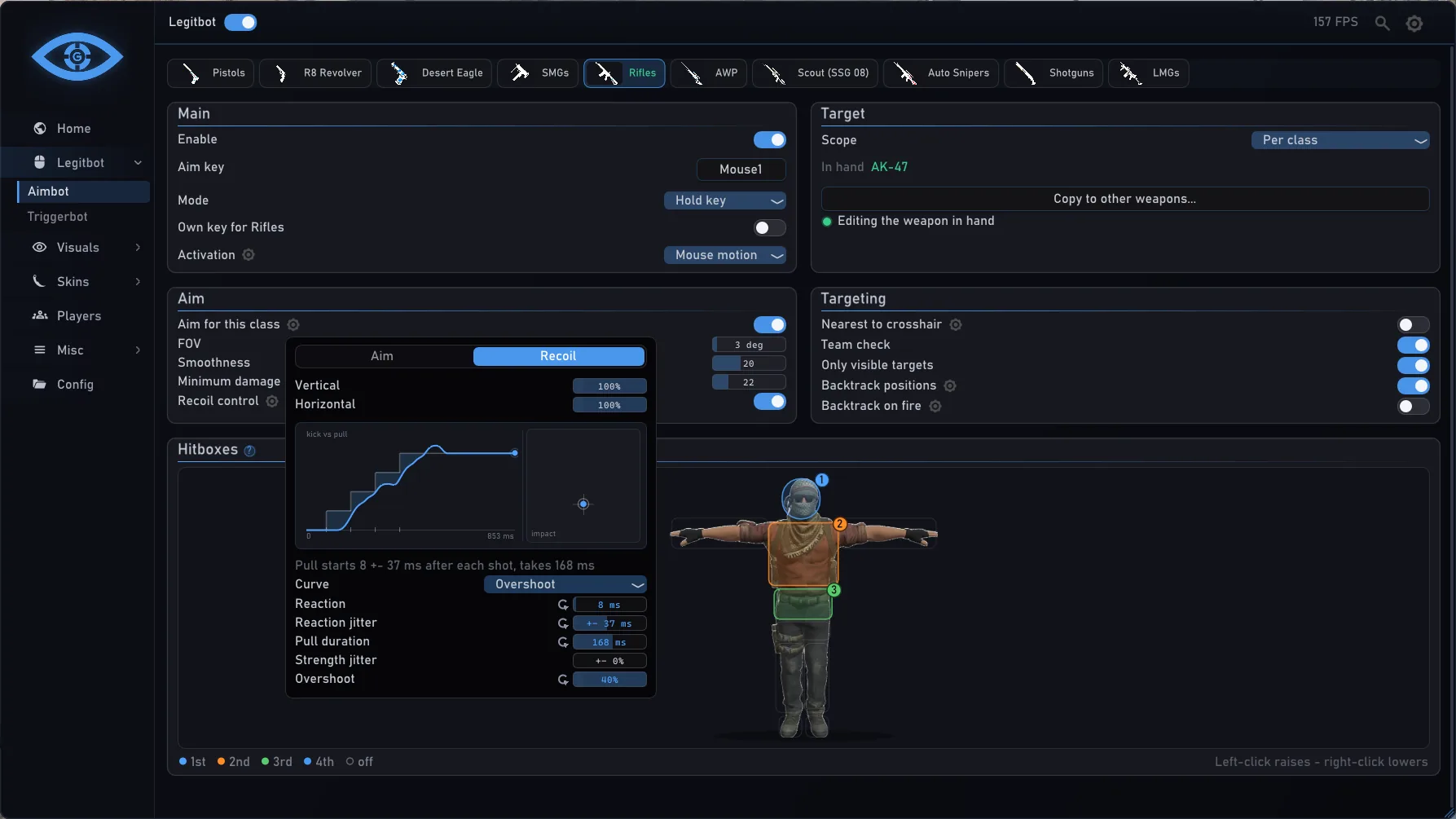
Task: Reset the Overshoot value
Action: 563,680
